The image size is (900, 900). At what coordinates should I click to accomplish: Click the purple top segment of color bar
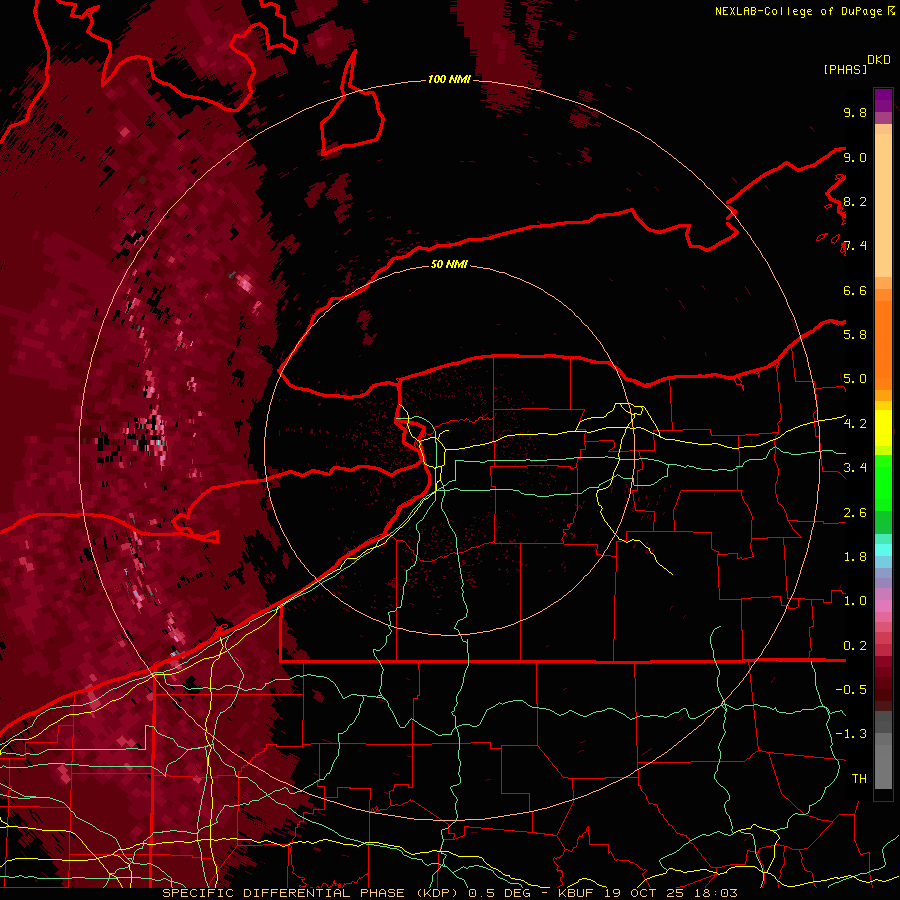tap(883, 101)
